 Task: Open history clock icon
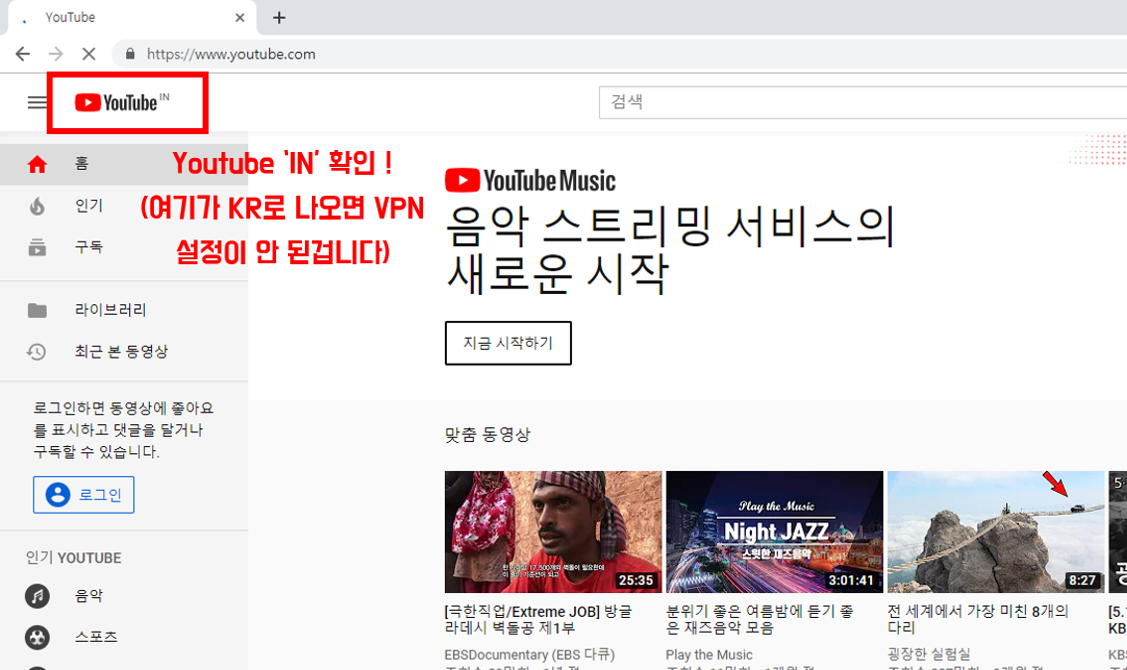[x=37, y=352]
